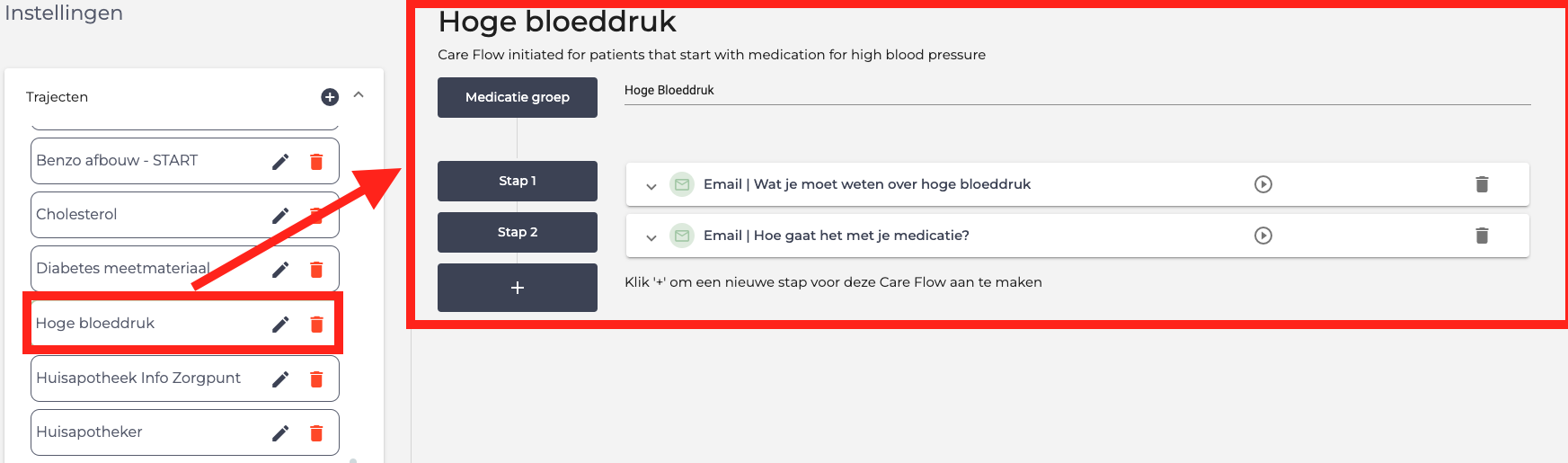Edit the Cholesterol traject

pos(280,216)
